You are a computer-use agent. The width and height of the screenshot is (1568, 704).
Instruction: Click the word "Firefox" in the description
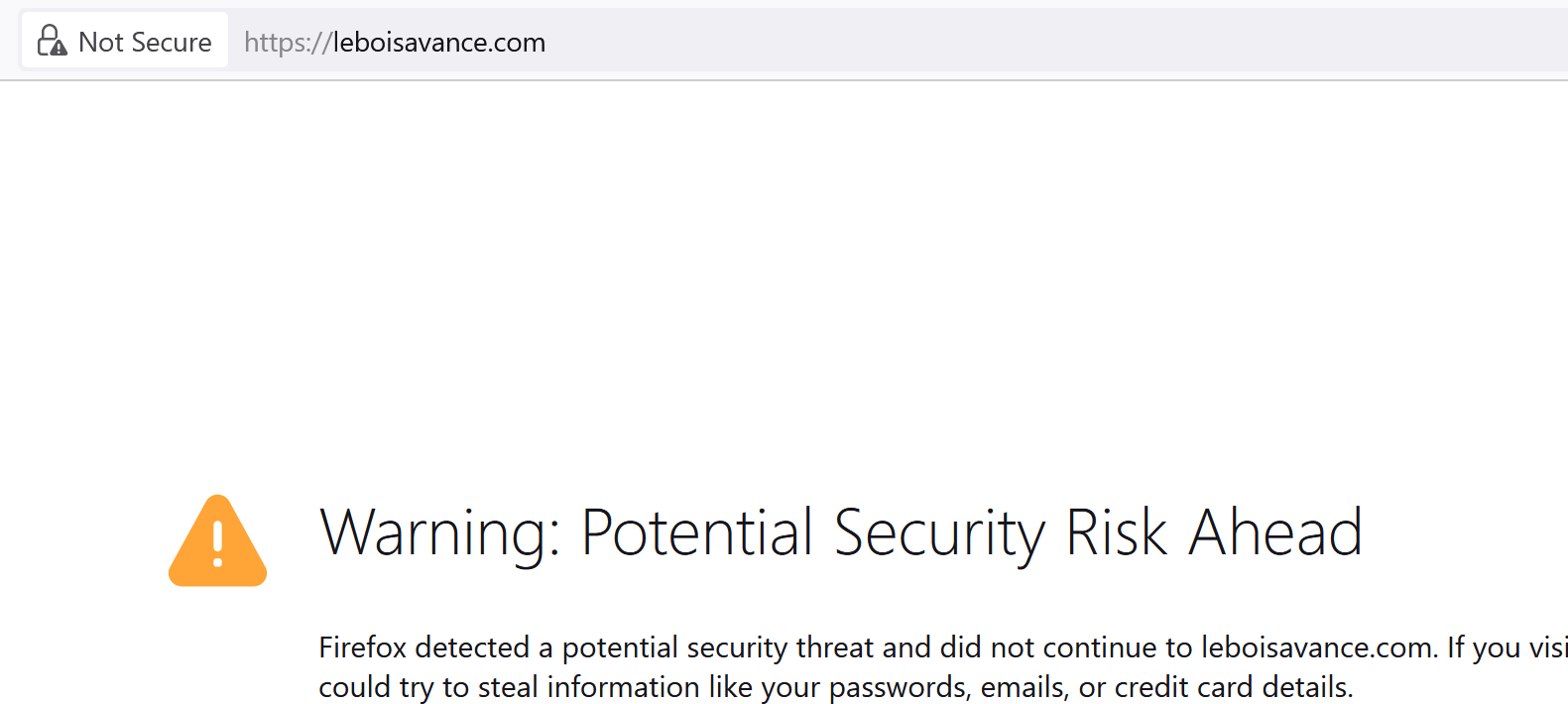[x=363, y=647]
